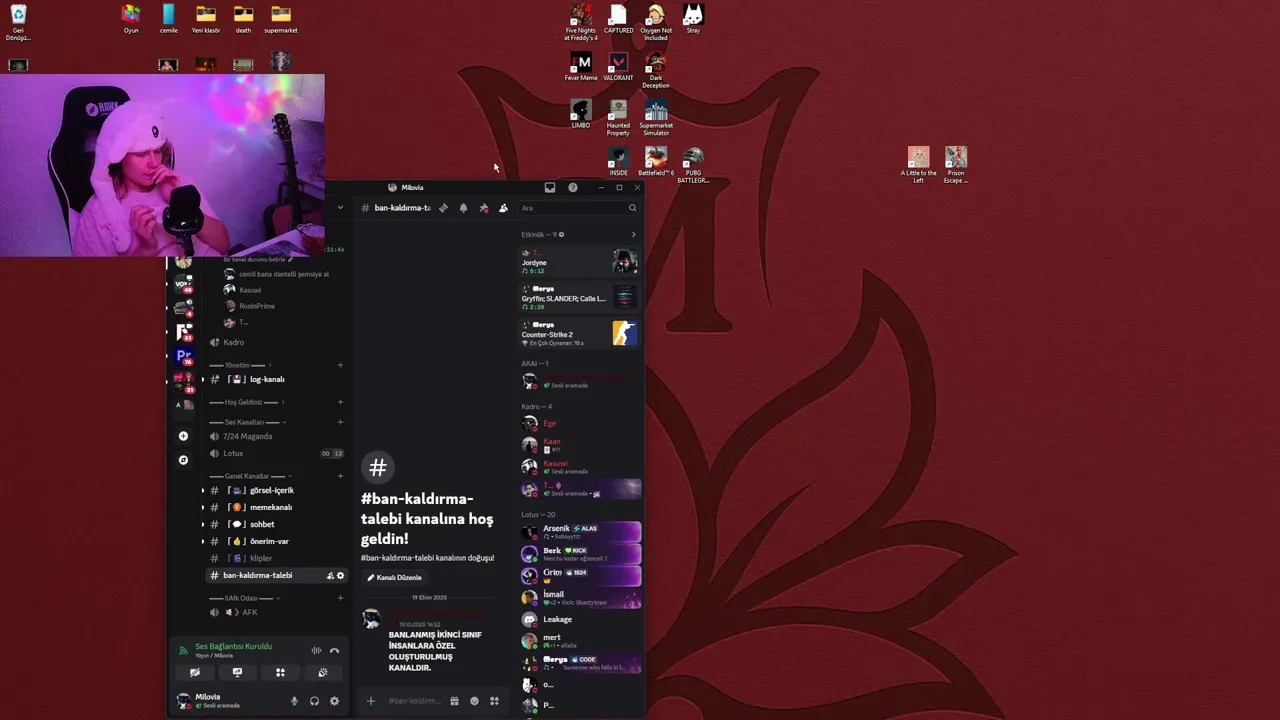Screen dimensions: 1280x720
Task: Select member Berk in list
Action: pos(580,554)
